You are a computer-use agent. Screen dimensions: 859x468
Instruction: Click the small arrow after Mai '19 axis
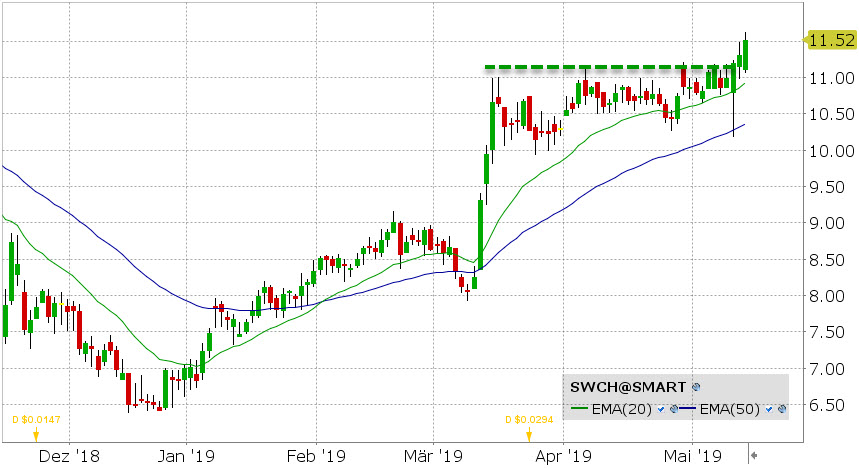click(x=754, y=455)
